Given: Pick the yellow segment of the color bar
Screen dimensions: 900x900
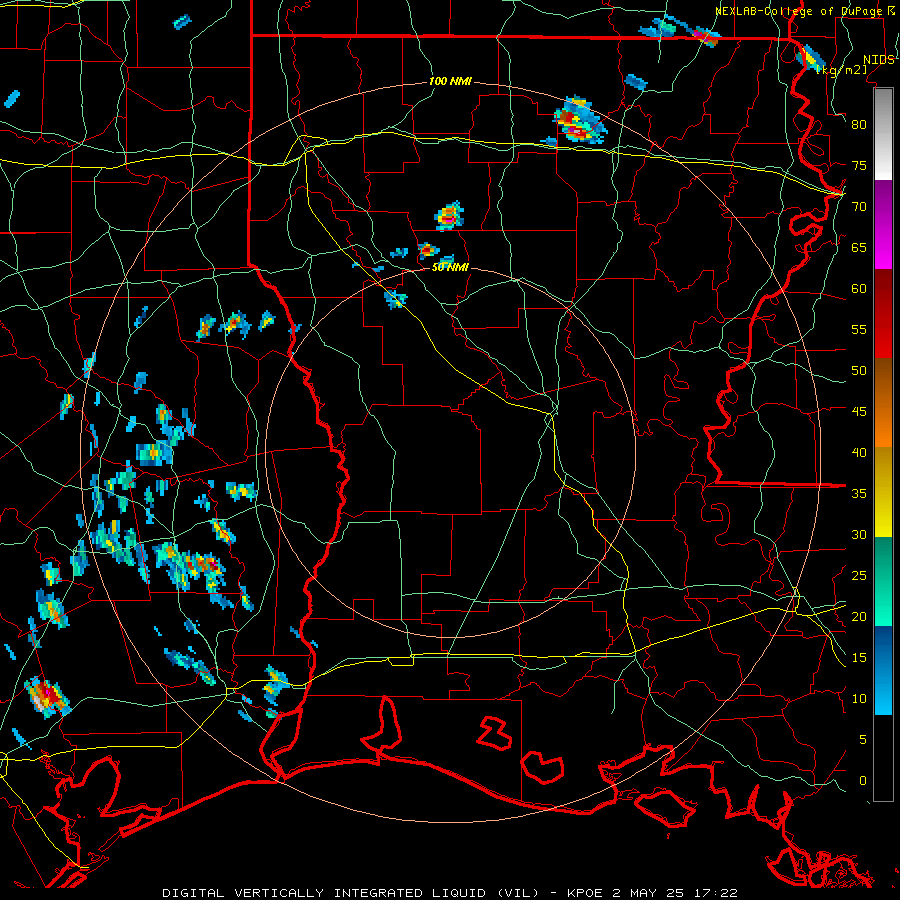Looking at the screenshot, I should coord(883,492).
